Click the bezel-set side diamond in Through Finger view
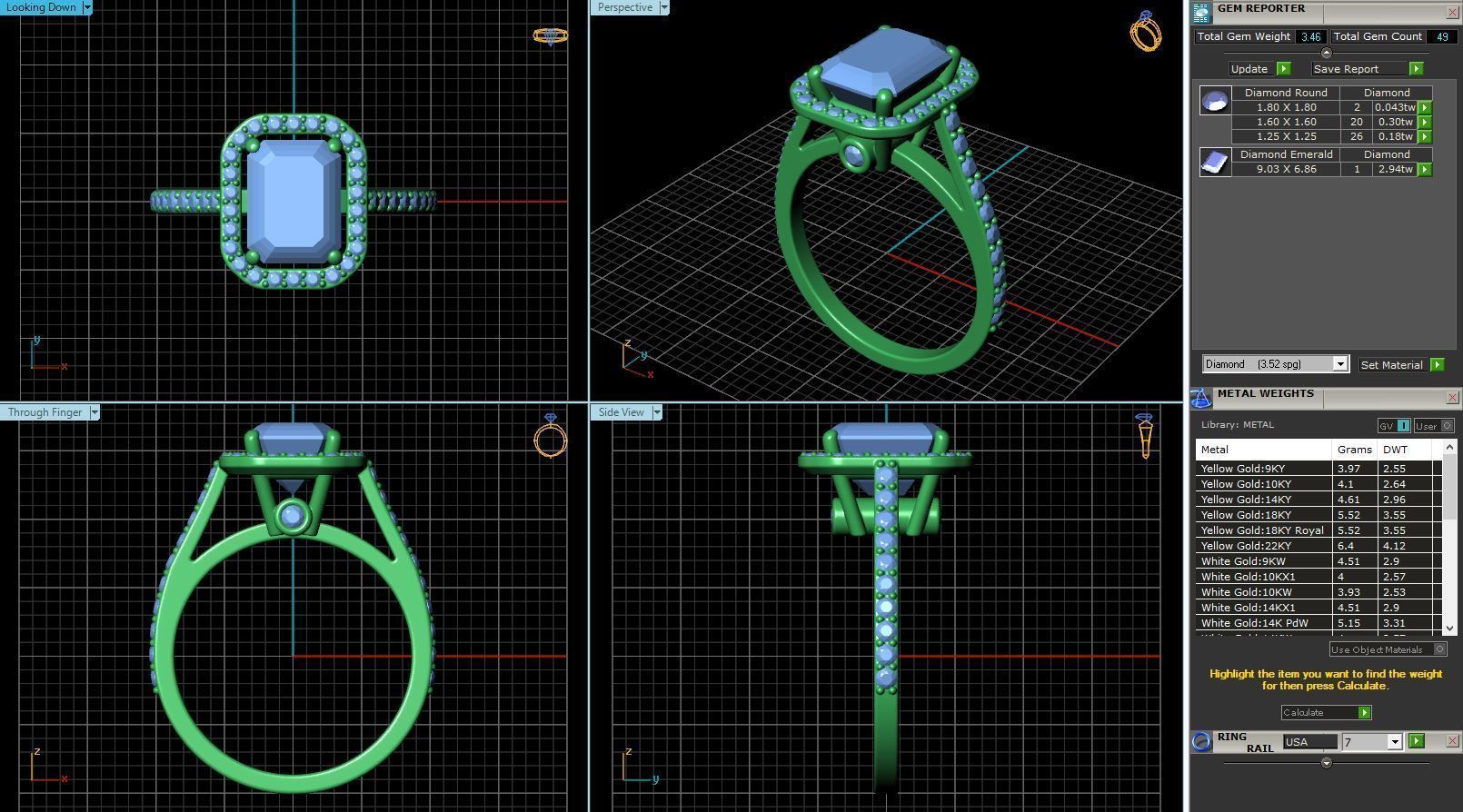 (292, 516)
